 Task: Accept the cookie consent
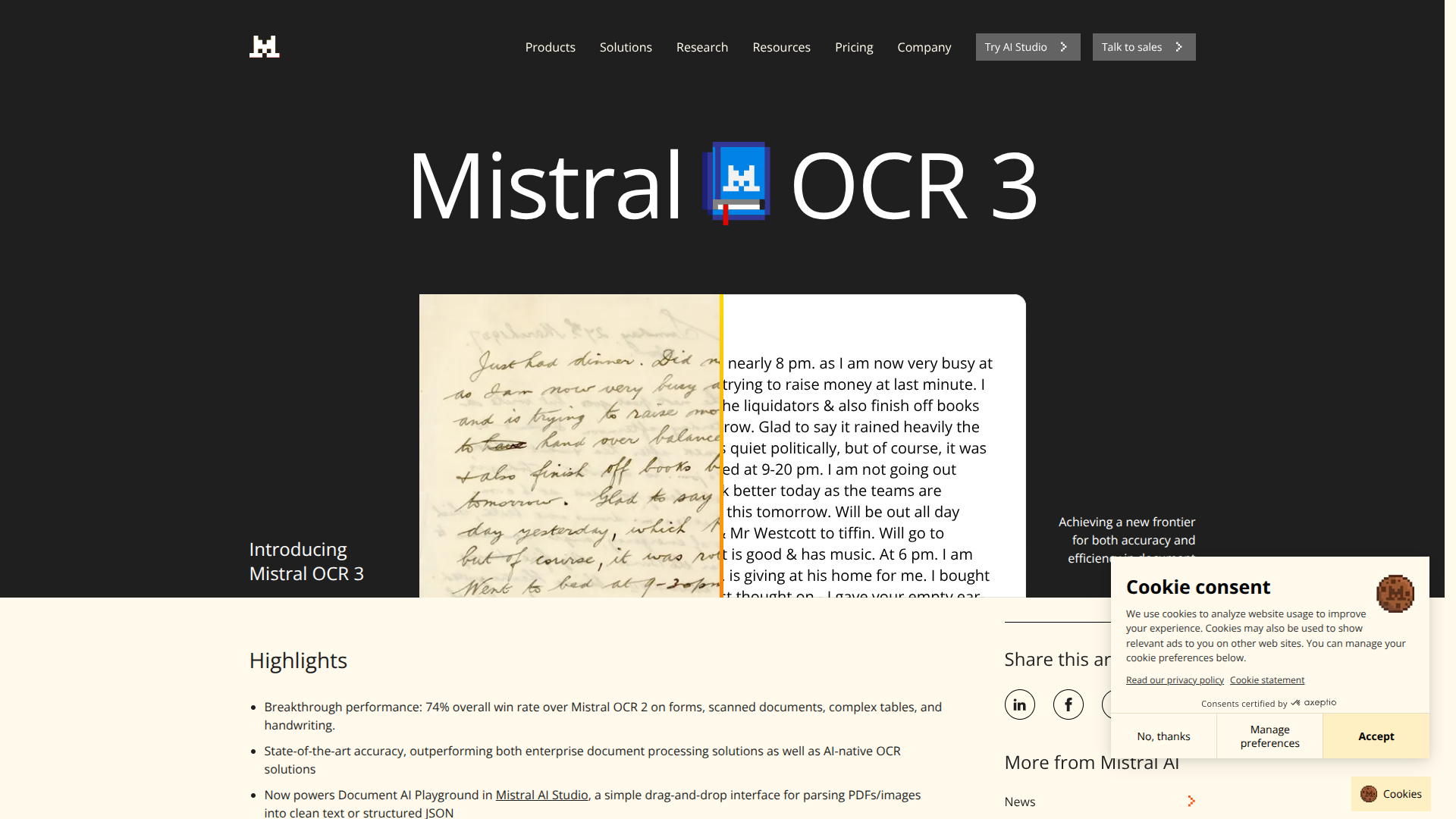click(x=1375, y=736)
